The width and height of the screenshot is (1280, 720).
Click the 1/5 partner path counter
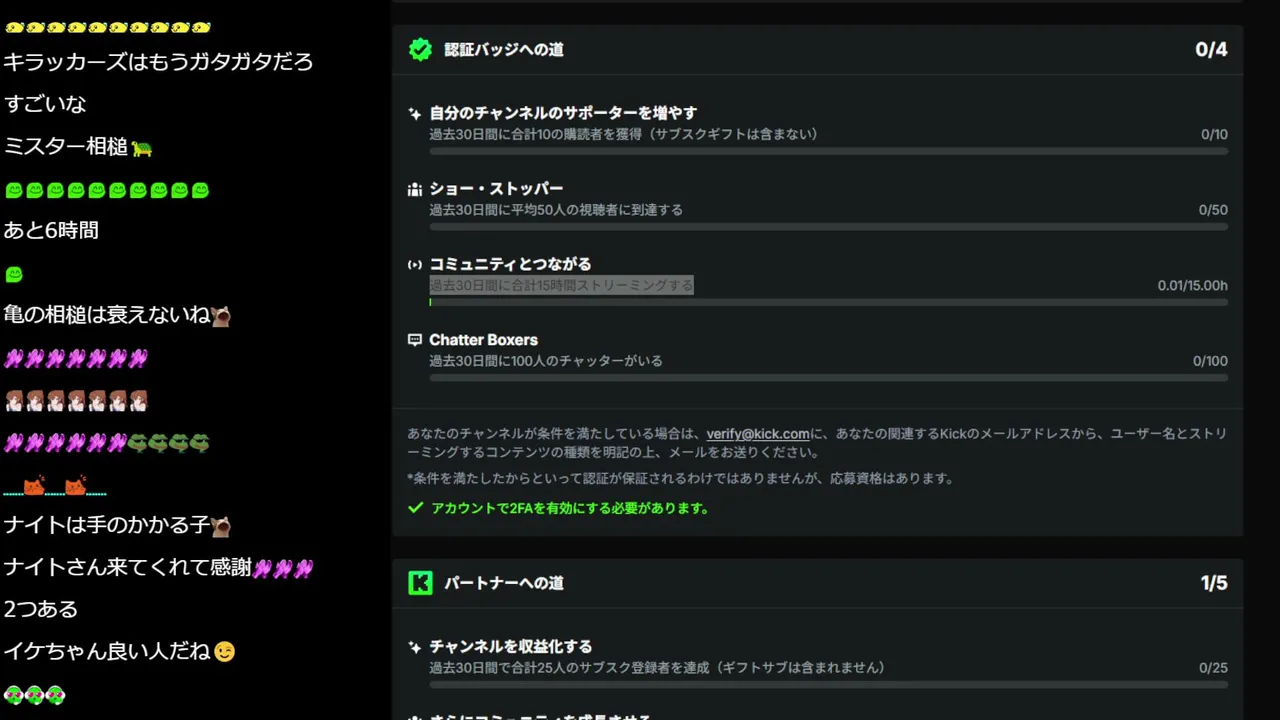click(1214, 583)
